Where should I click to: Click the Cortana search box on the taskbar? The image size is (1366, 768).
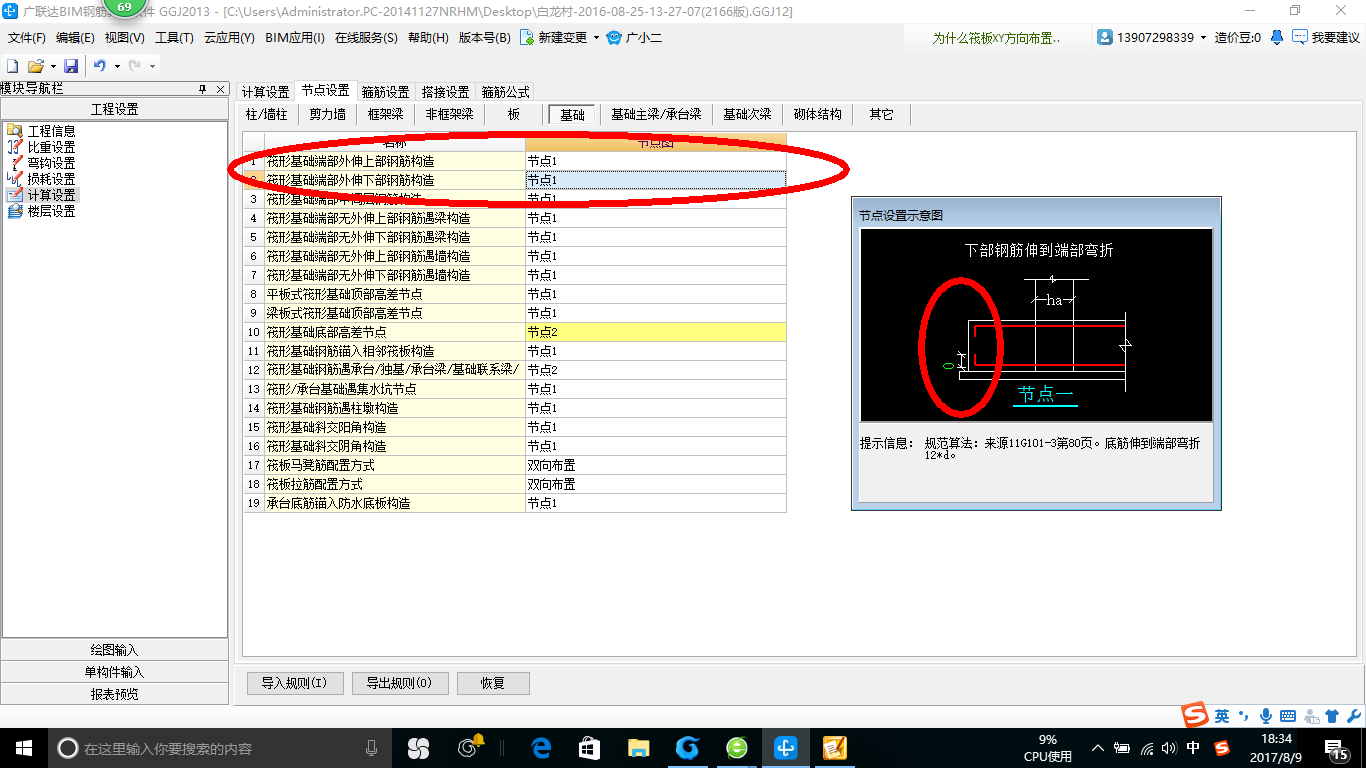click(220, 747)
